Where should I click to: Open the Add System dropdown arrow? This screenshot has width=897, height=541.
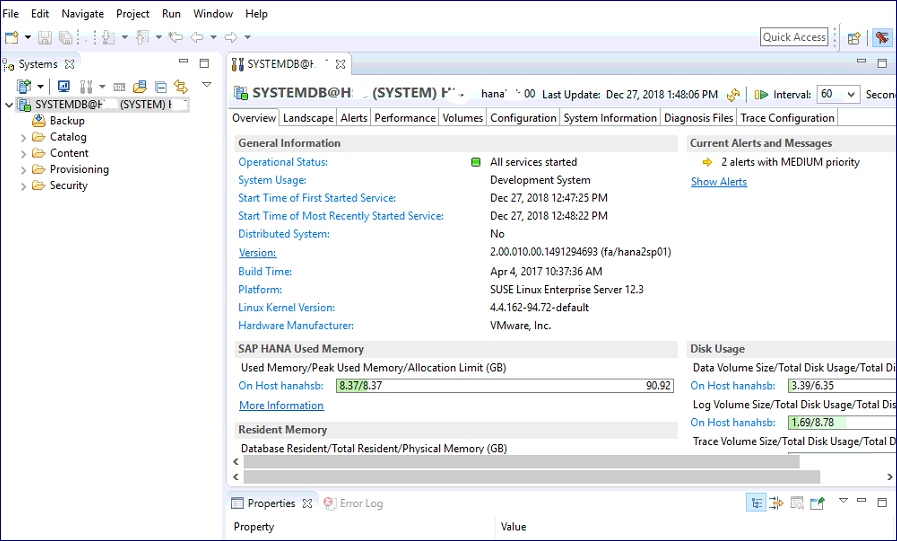[40, 87]
